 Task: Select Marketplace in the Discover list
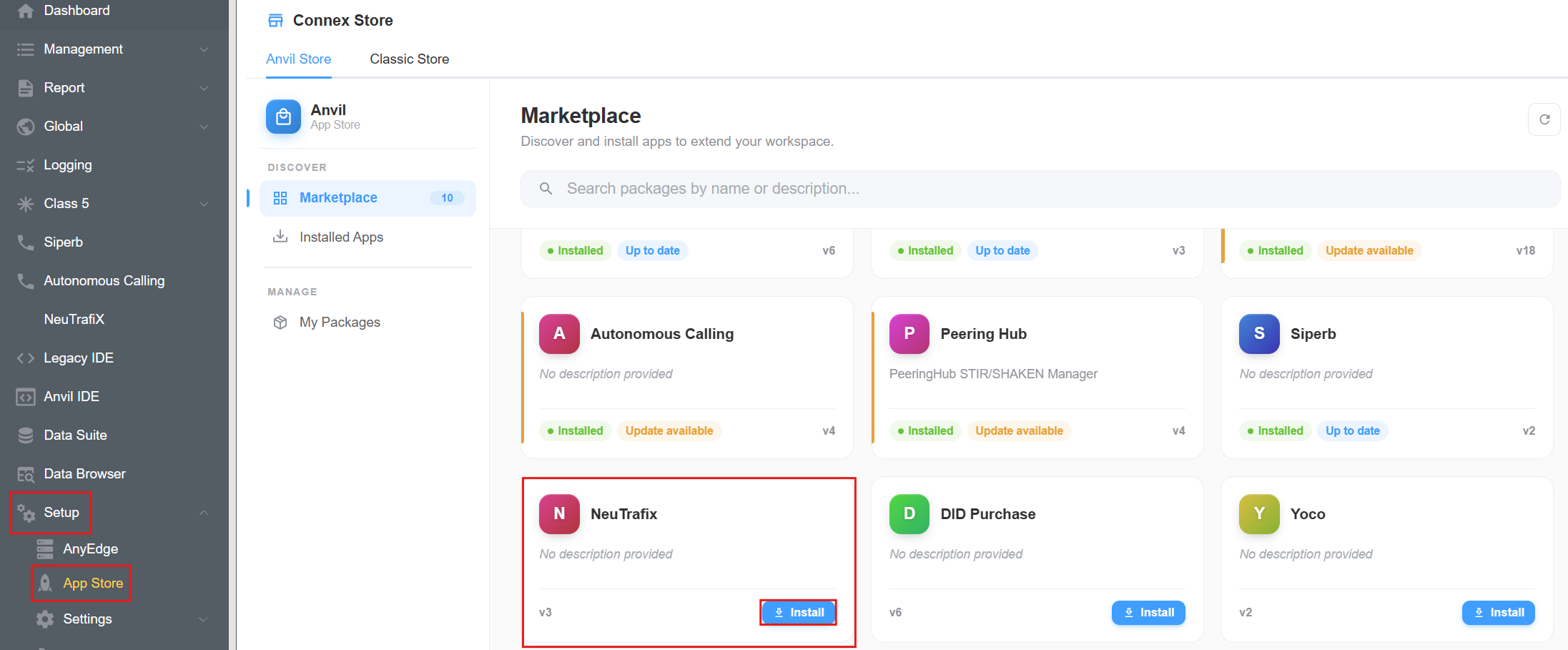[x=368, y=198]
